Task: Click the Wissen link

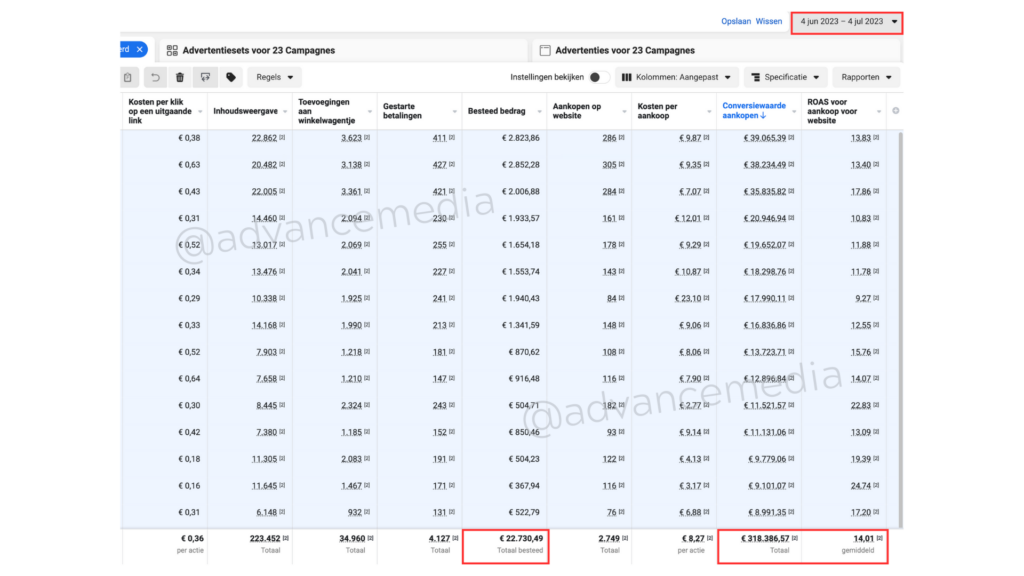Action: coord(769,21)
